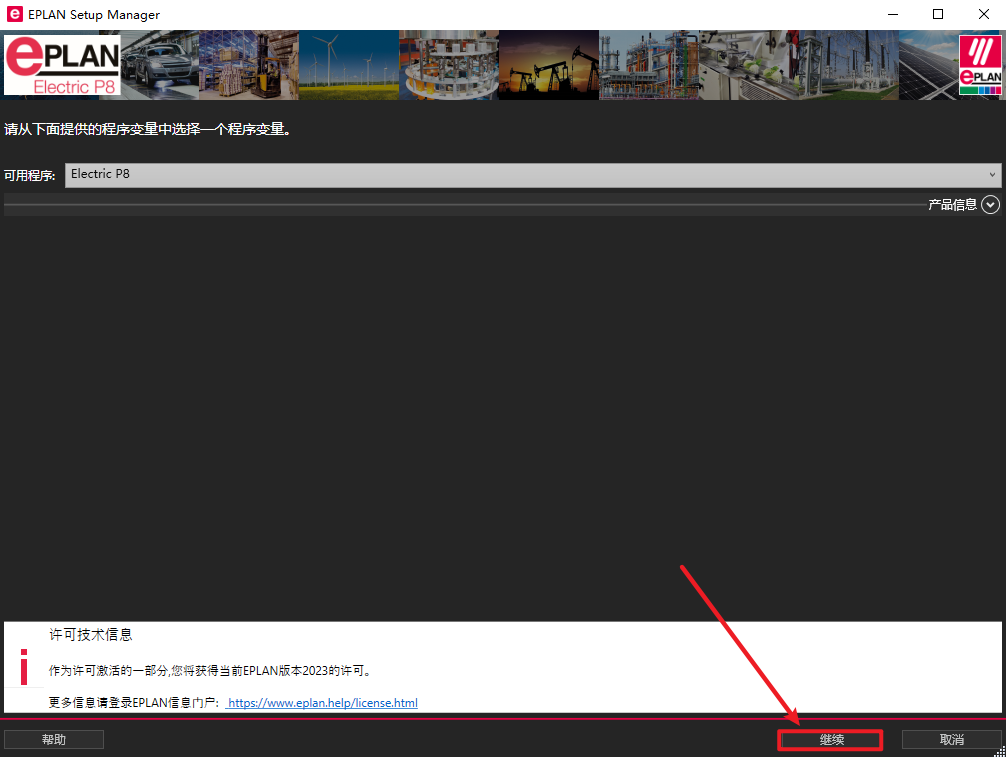This screenshot has height=757, width=1006.
Task: Expand the 产品信息 section chevron
Action: 990,204
